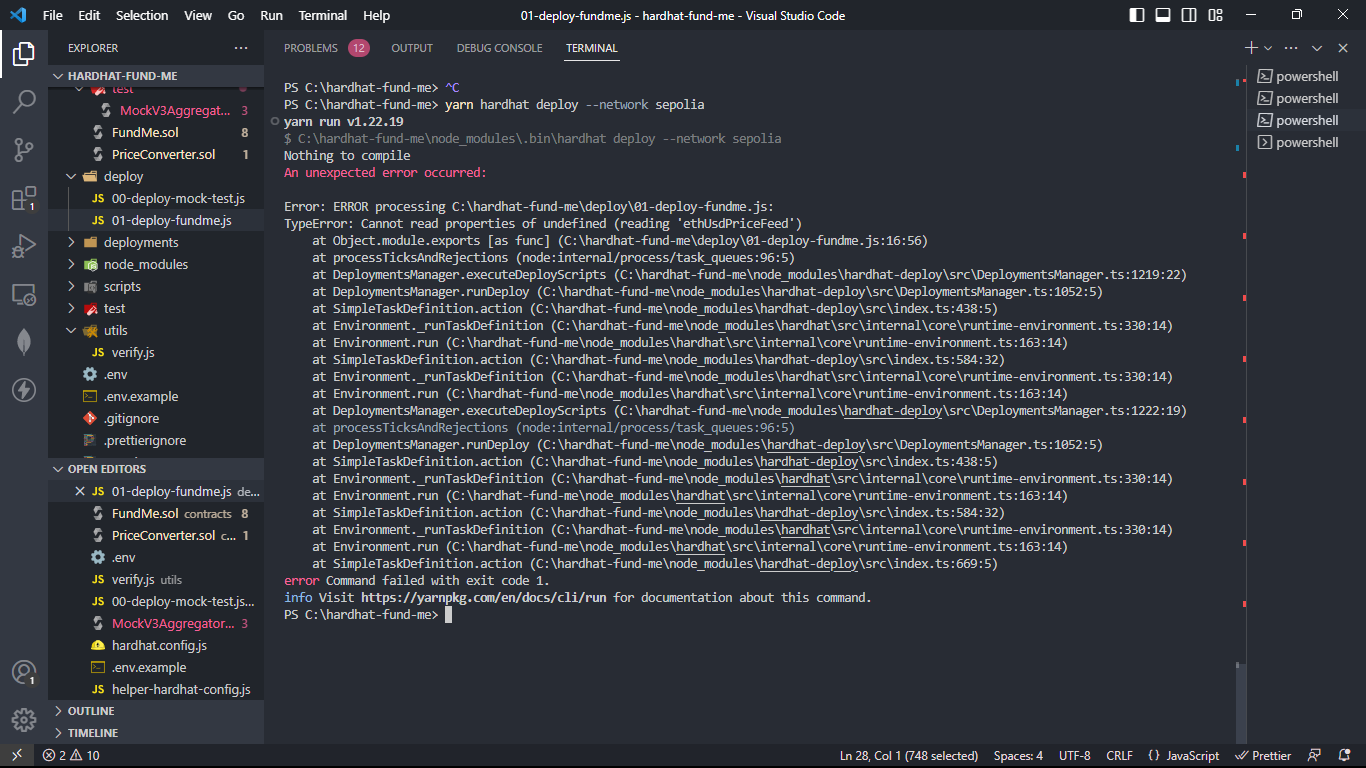Open the Run and Debug icon
The image size is (1366, 768).
click(x=24, y=246)
